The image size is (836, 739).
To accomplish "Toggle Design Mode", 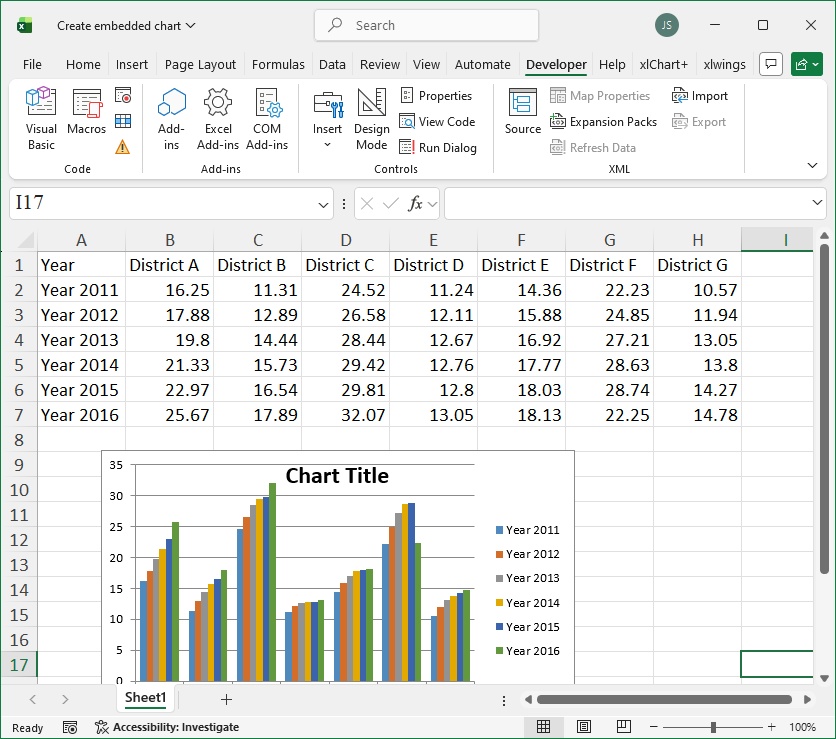I will (372, 119).
